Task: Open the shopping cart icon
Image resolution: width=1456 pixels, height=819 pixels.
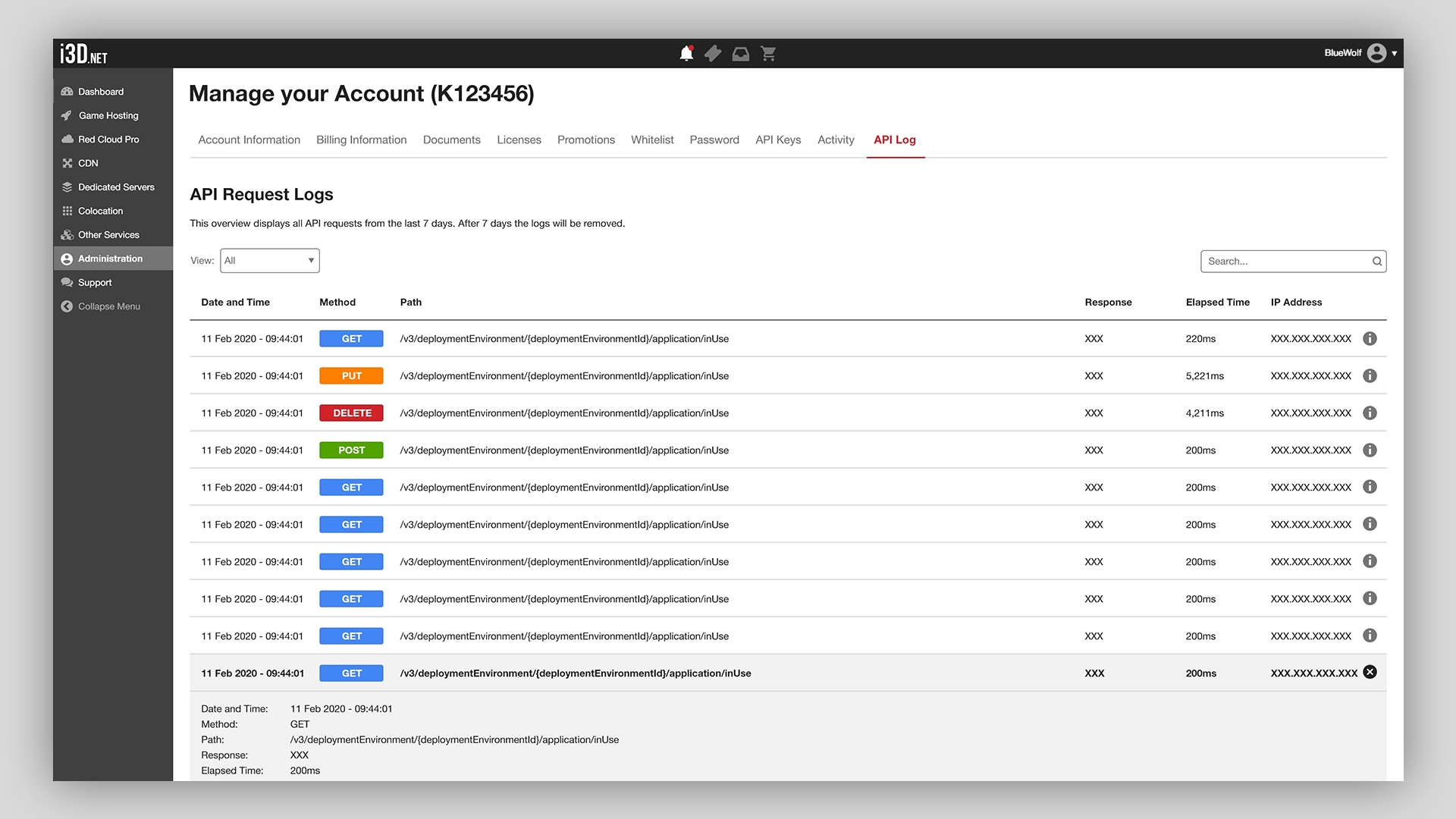Action: [x=768, y=53]
